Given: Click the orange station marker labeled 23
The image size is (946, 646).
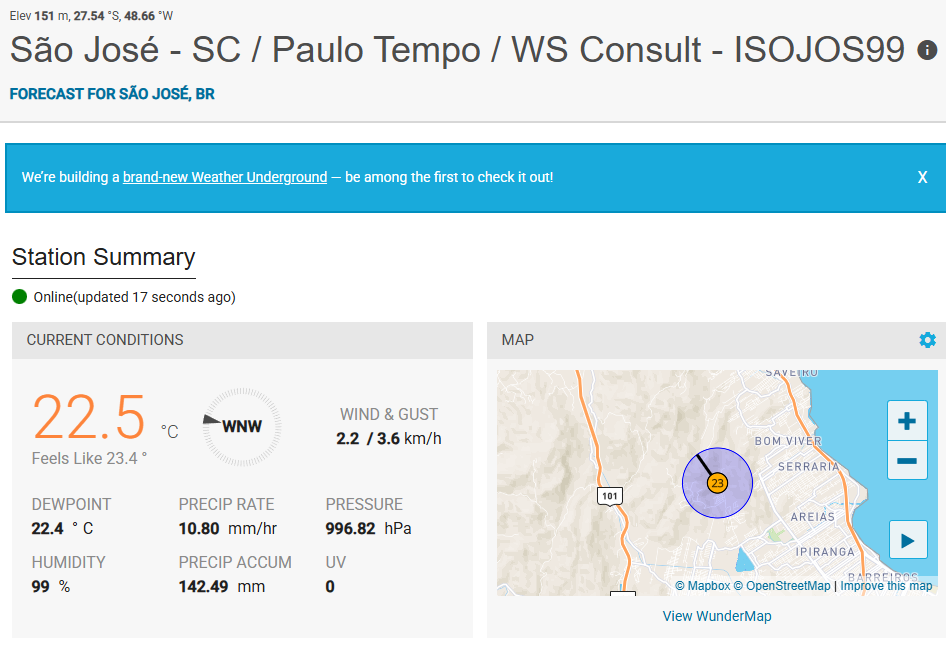Looking at the screenshot, I should (x=717, y=484).
